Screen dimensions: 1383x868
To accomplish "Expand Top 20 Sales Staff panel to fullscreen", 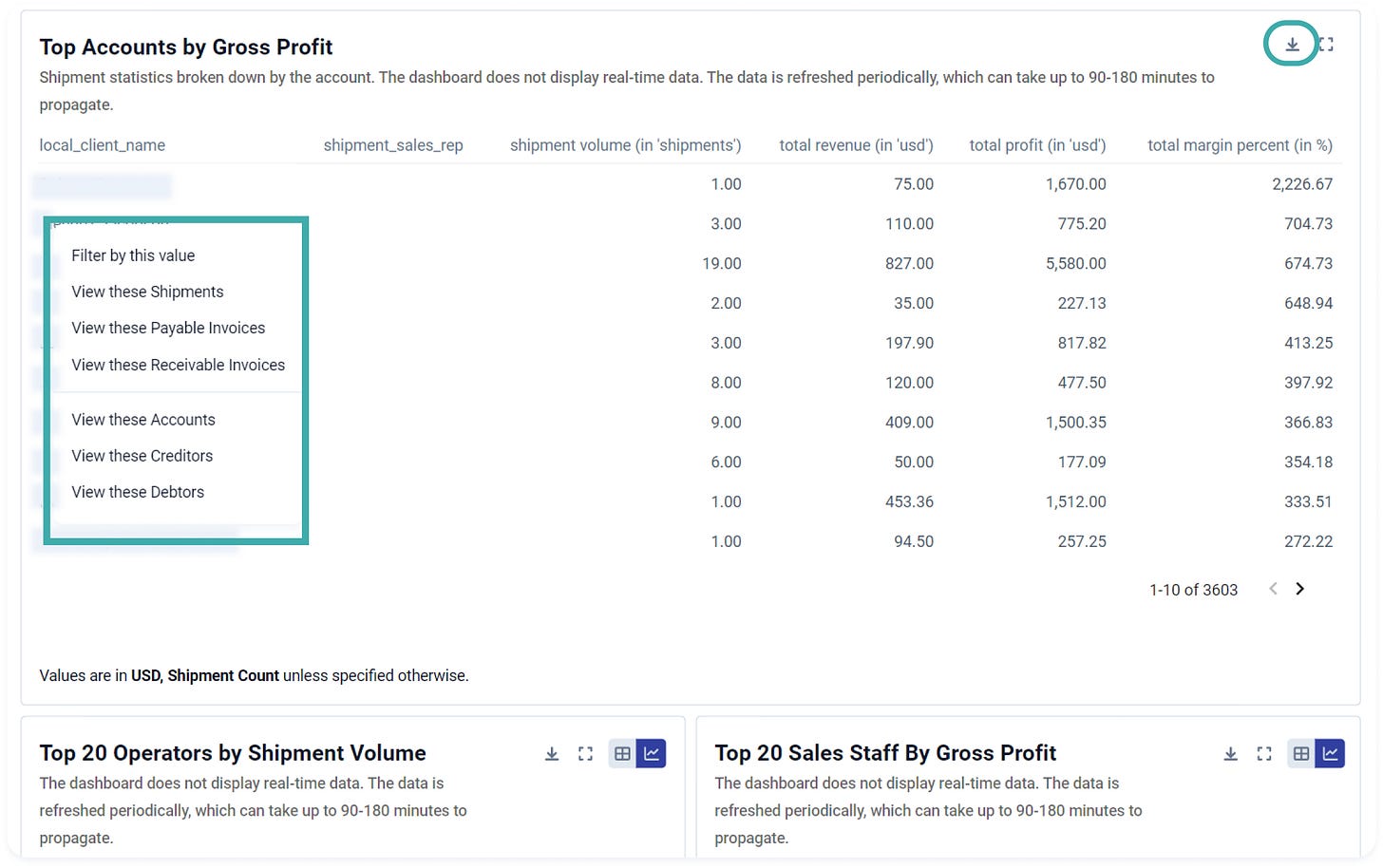I will click(1264, 754).
